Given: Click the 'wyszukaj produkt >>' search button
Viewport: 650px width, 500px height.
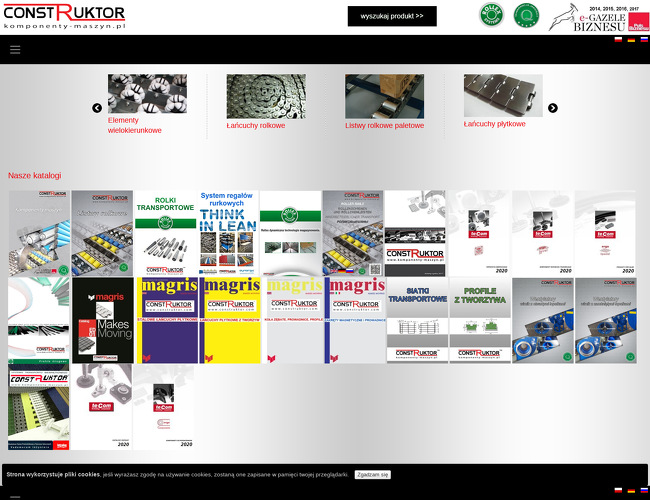Looking at the screenshot, I should [392, 16].
